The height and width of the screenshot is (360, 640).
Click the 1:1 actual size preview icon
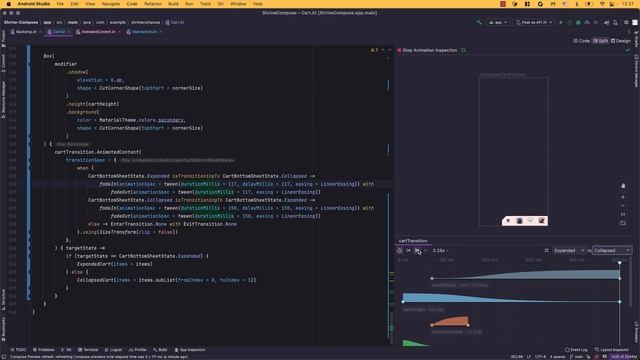point(623,214)
